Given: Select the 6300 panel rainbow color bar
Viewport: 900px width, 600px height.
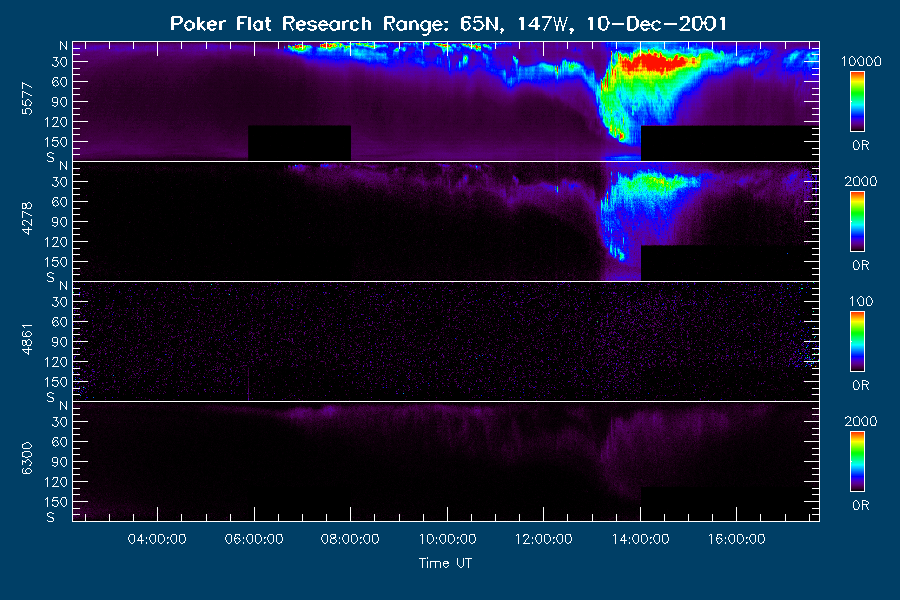Looking at the screenshot, I should pos(858,462).
